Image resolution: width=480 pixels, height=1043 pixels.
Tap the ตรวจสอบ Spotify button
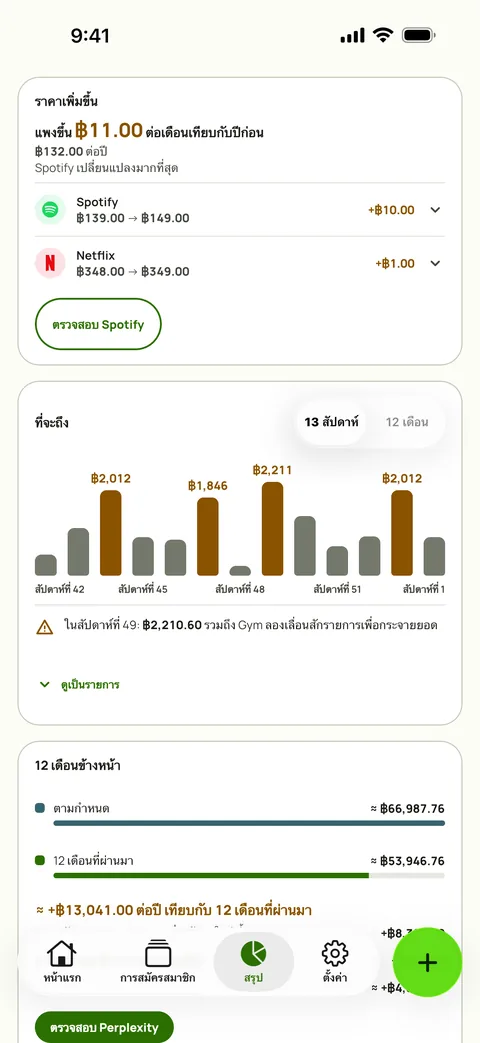(98, 324)
